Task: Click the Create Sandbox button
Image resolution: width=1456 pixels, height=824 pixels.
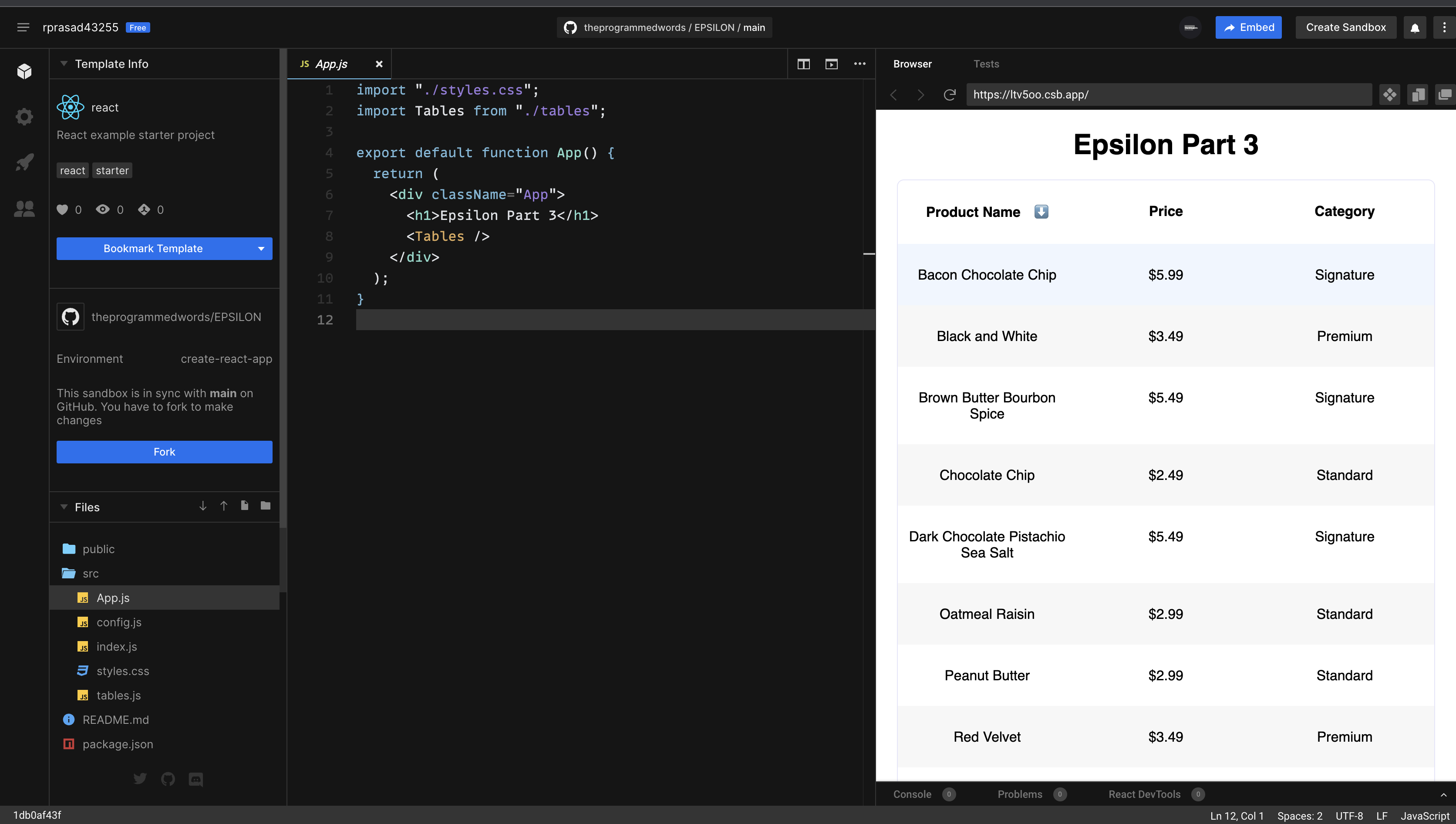Action: tap(1346, 27)
